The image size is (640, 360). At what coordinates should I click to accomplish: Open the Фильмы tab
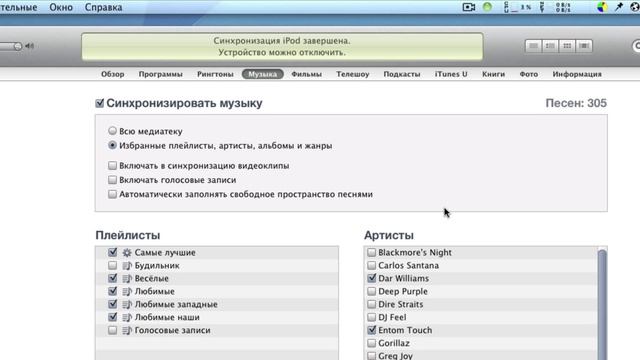(x=307, y=74)
